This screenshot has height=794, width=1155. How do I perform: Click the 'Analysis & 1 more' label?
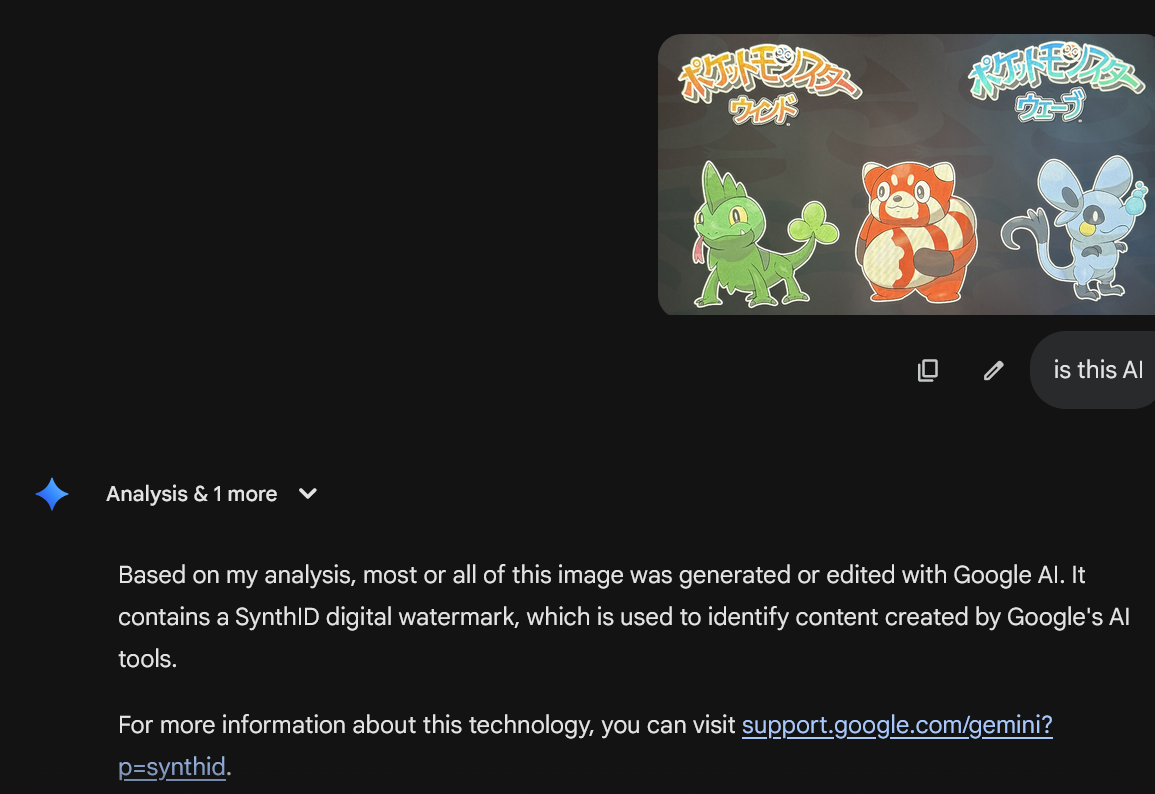click(192, 493)
